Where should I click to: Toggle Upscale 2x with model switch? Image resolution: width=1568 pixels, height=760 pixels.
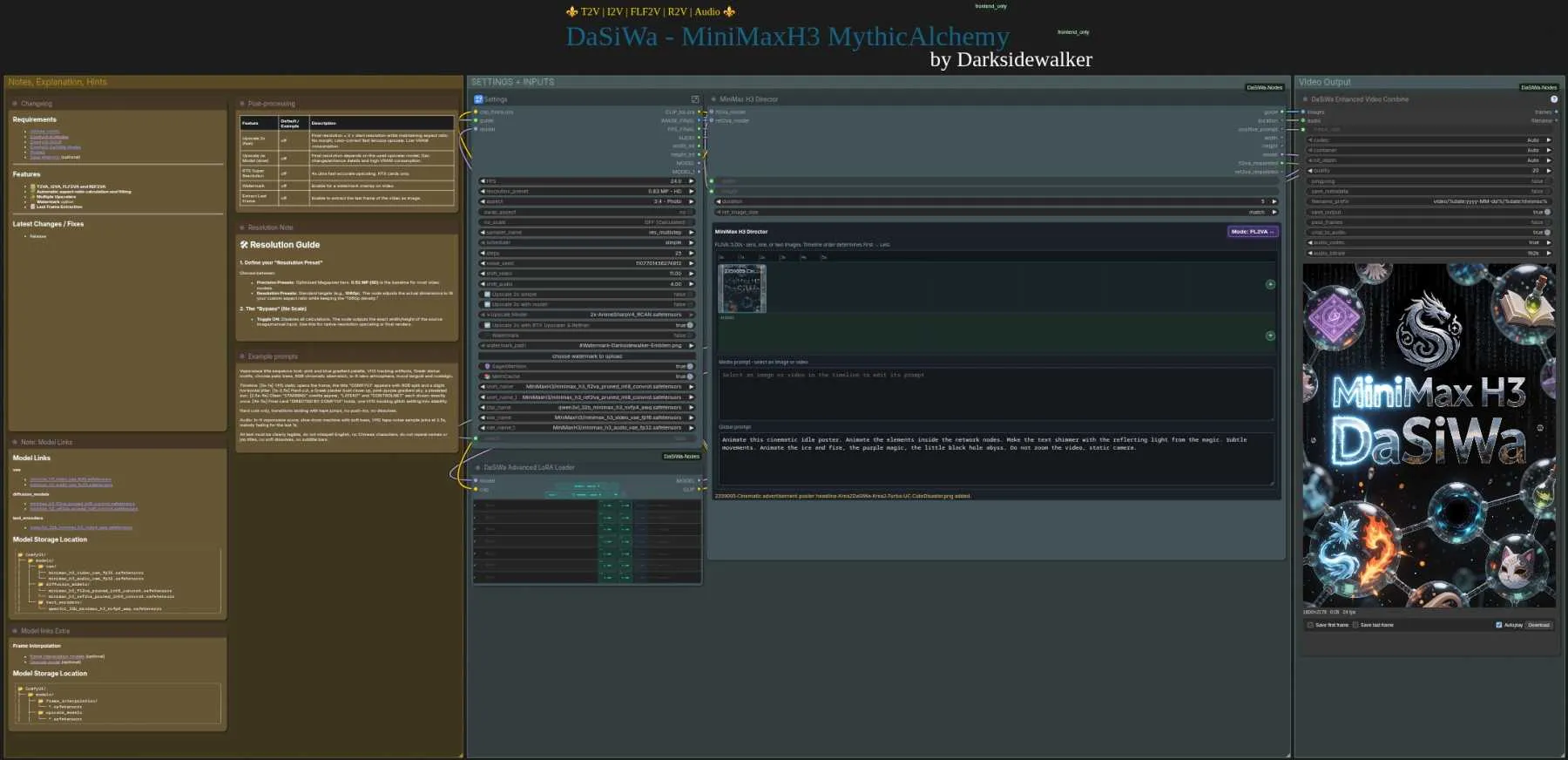689,305
